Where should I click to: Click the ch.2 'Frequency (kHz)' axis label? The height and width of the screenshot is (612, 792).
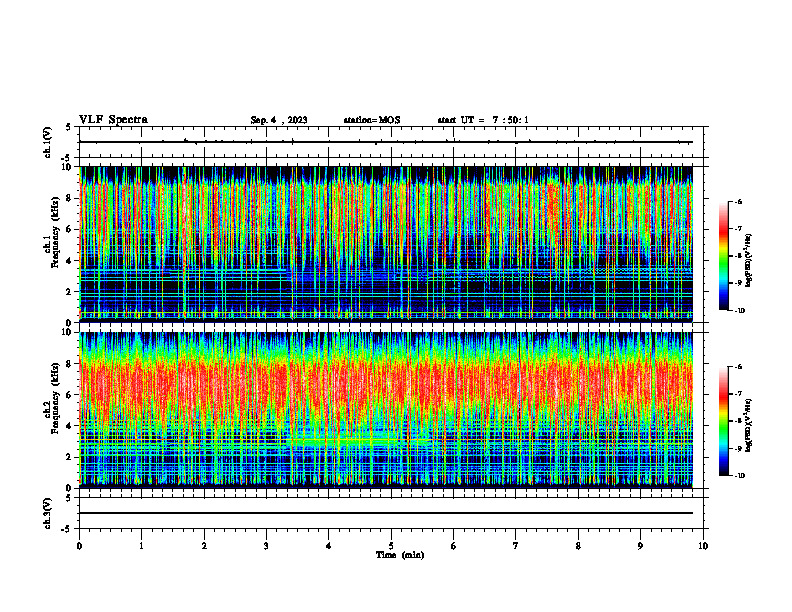[x=55, y=398]
